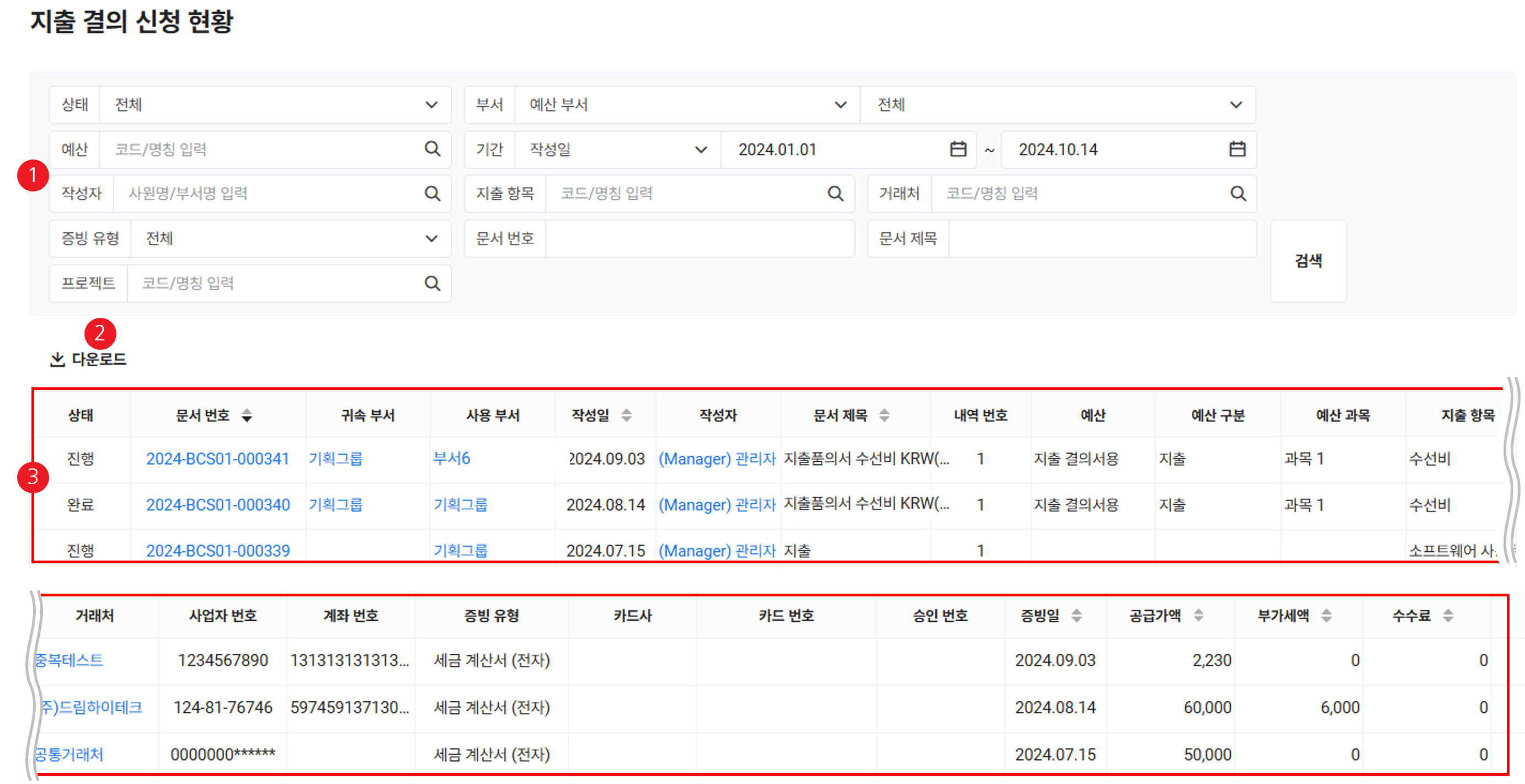This screenshot has width=1525, height=784.
Task: Open the 예산 부서 department dropdown
Action: click(839, 105)
